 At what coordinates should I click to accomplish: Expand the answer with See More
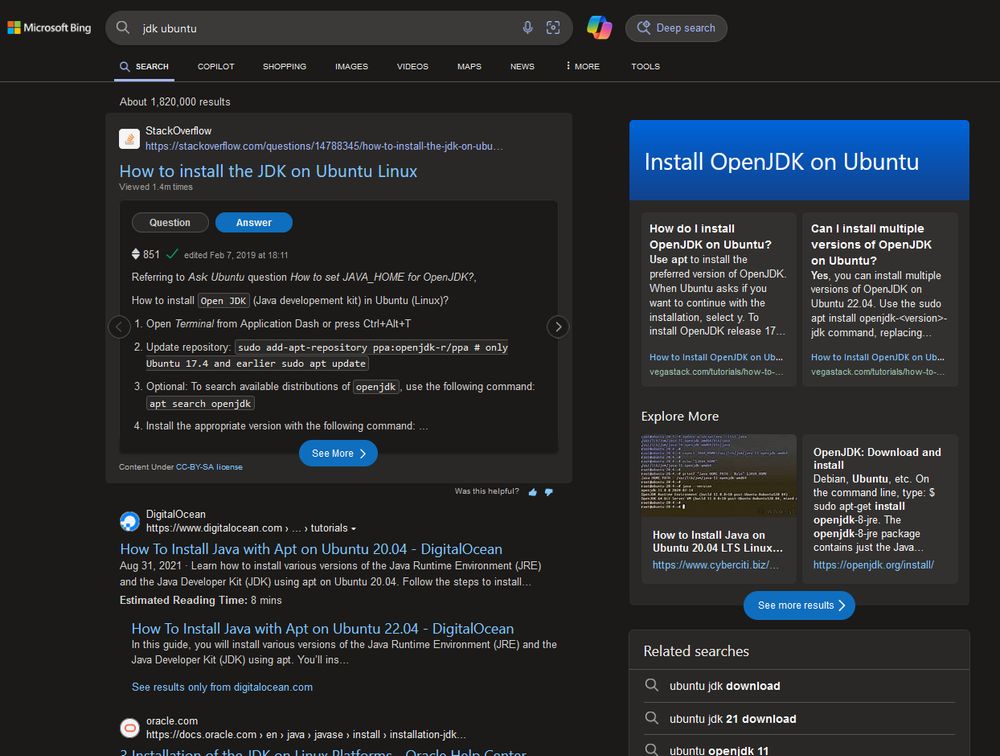(x=338, y=453)
